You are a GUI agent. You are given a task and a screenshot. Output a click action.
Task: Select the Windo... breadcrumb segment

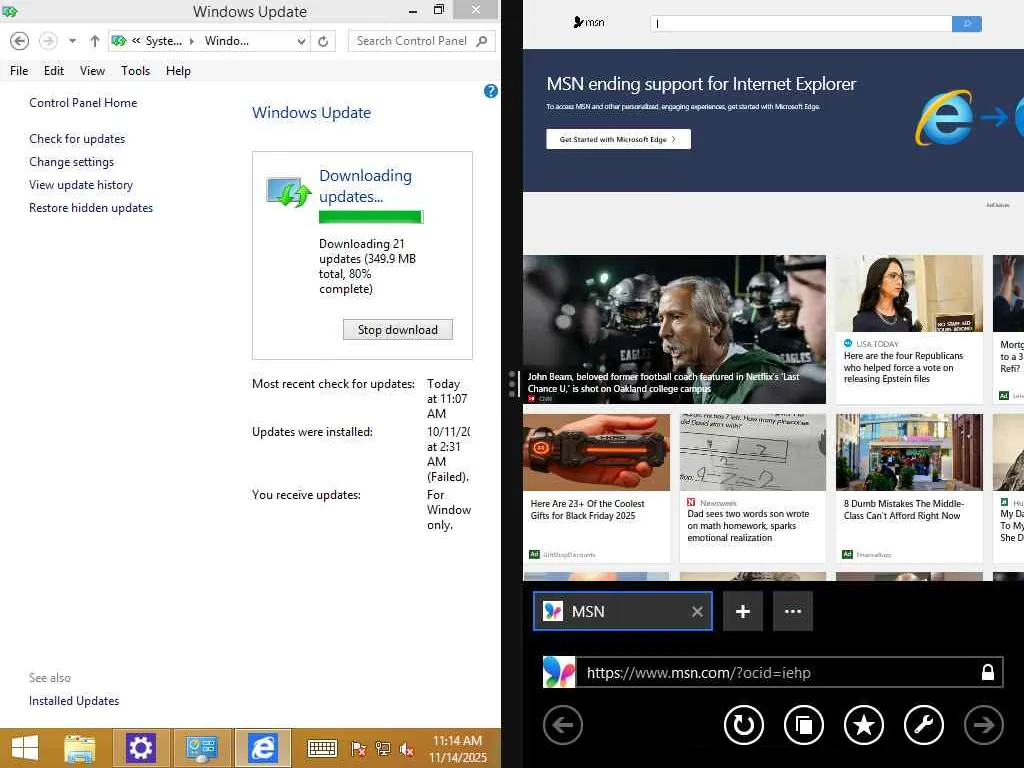coord(227,41)
